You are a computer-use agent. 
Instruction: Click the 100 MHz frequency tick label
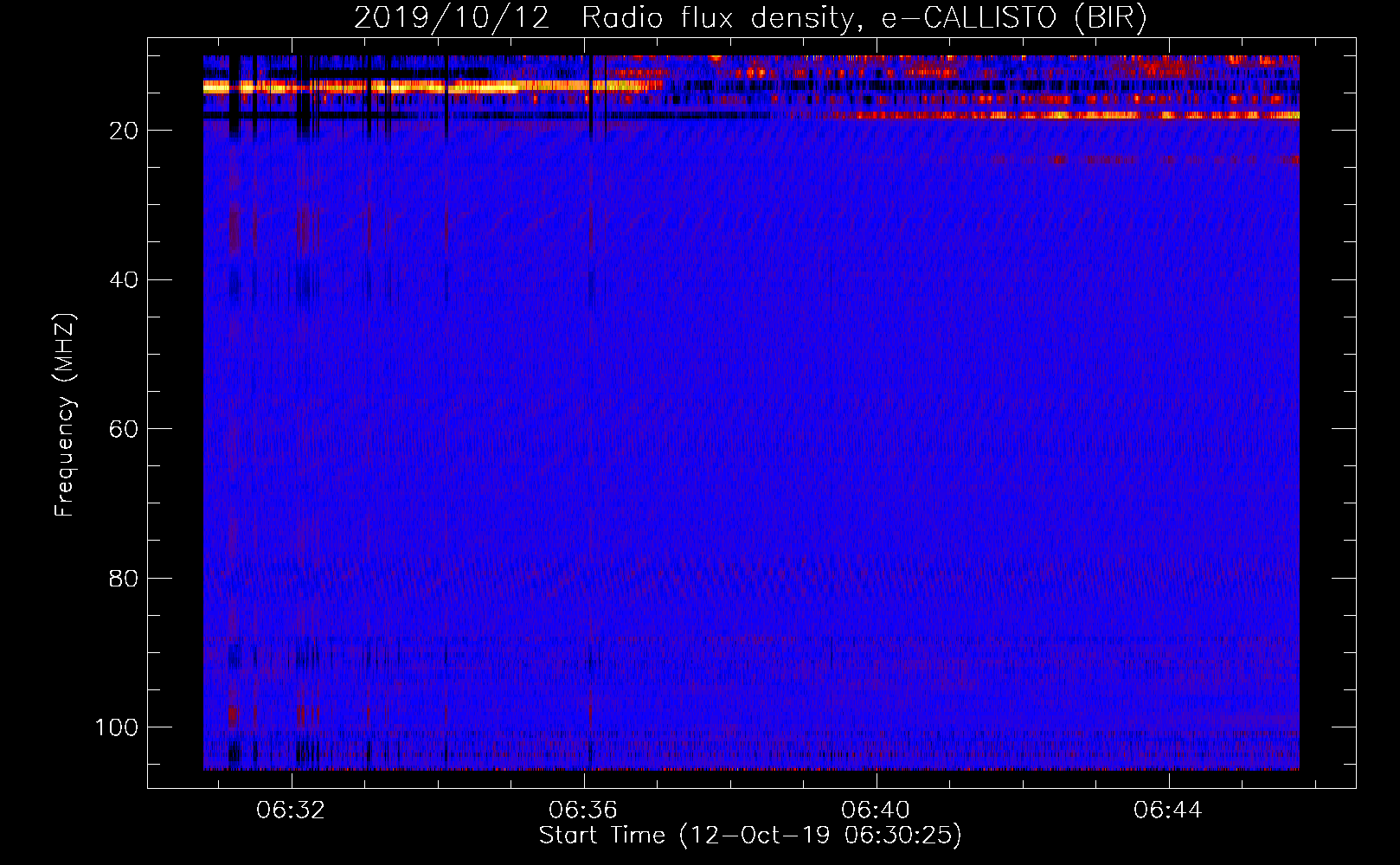[x=117, y=727]
